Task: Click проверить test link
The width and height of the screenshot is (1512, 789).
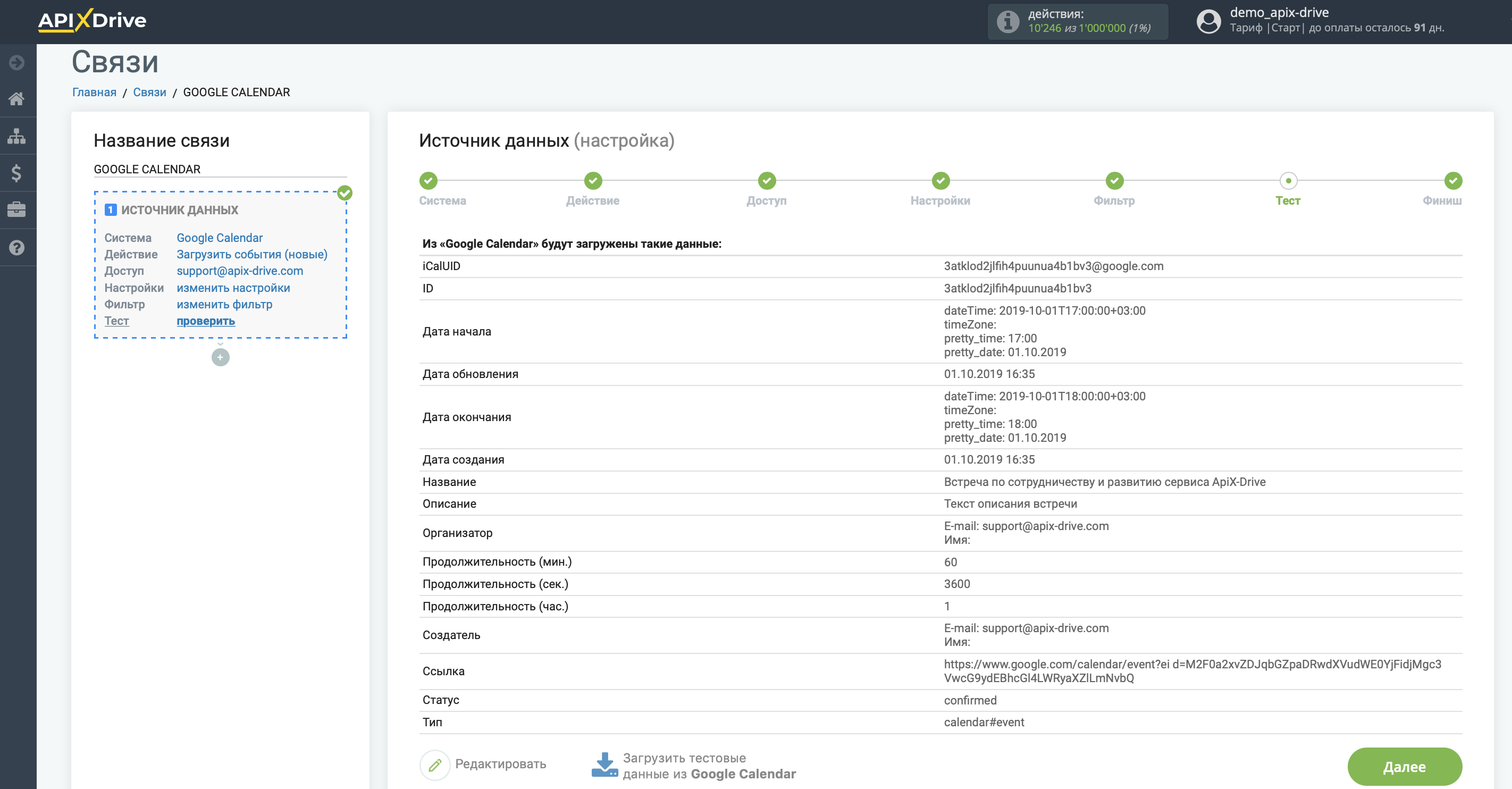Action: tap(205, 321)
